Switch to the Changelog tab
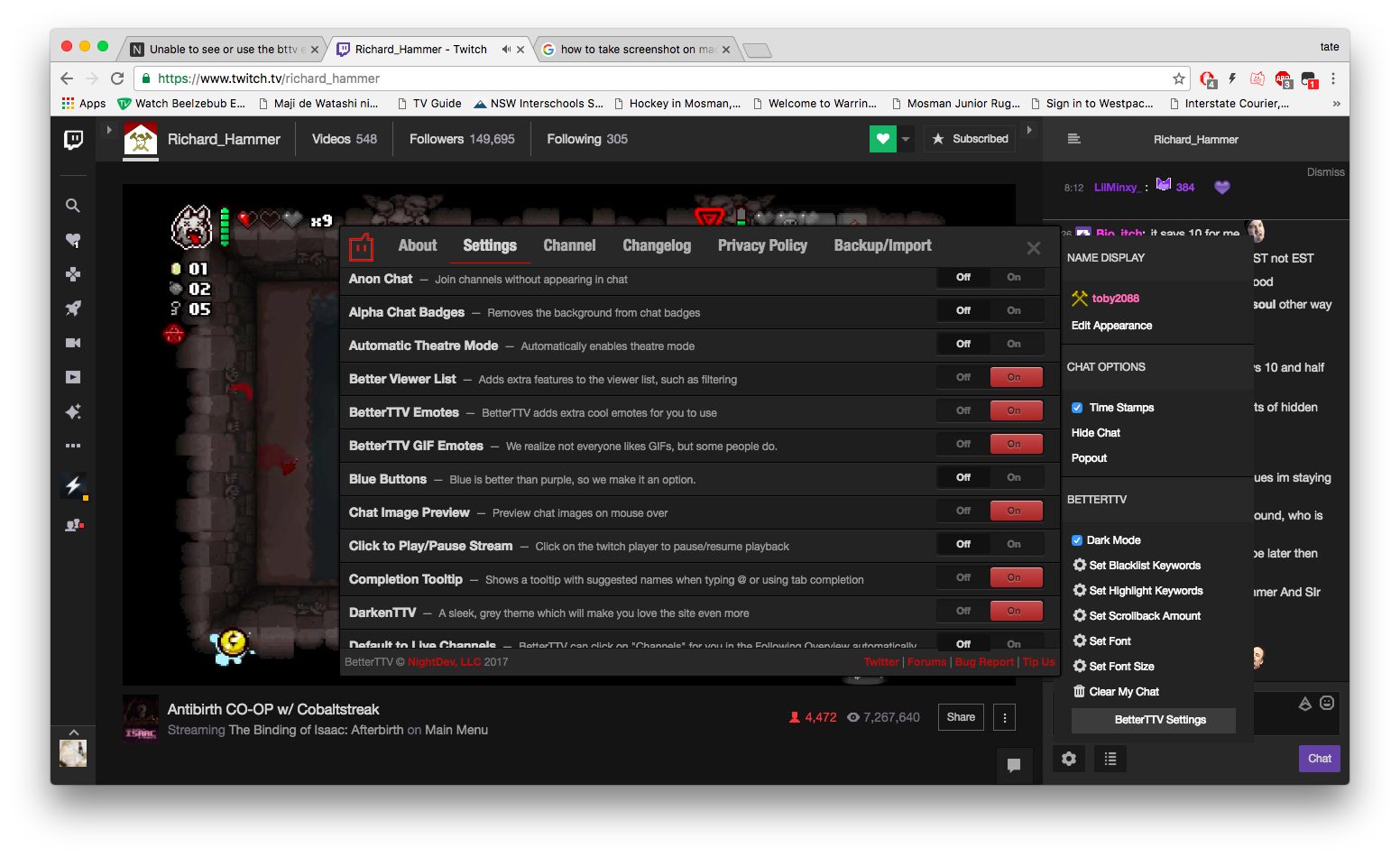1400x857 pixels. (x=657, y=245)
